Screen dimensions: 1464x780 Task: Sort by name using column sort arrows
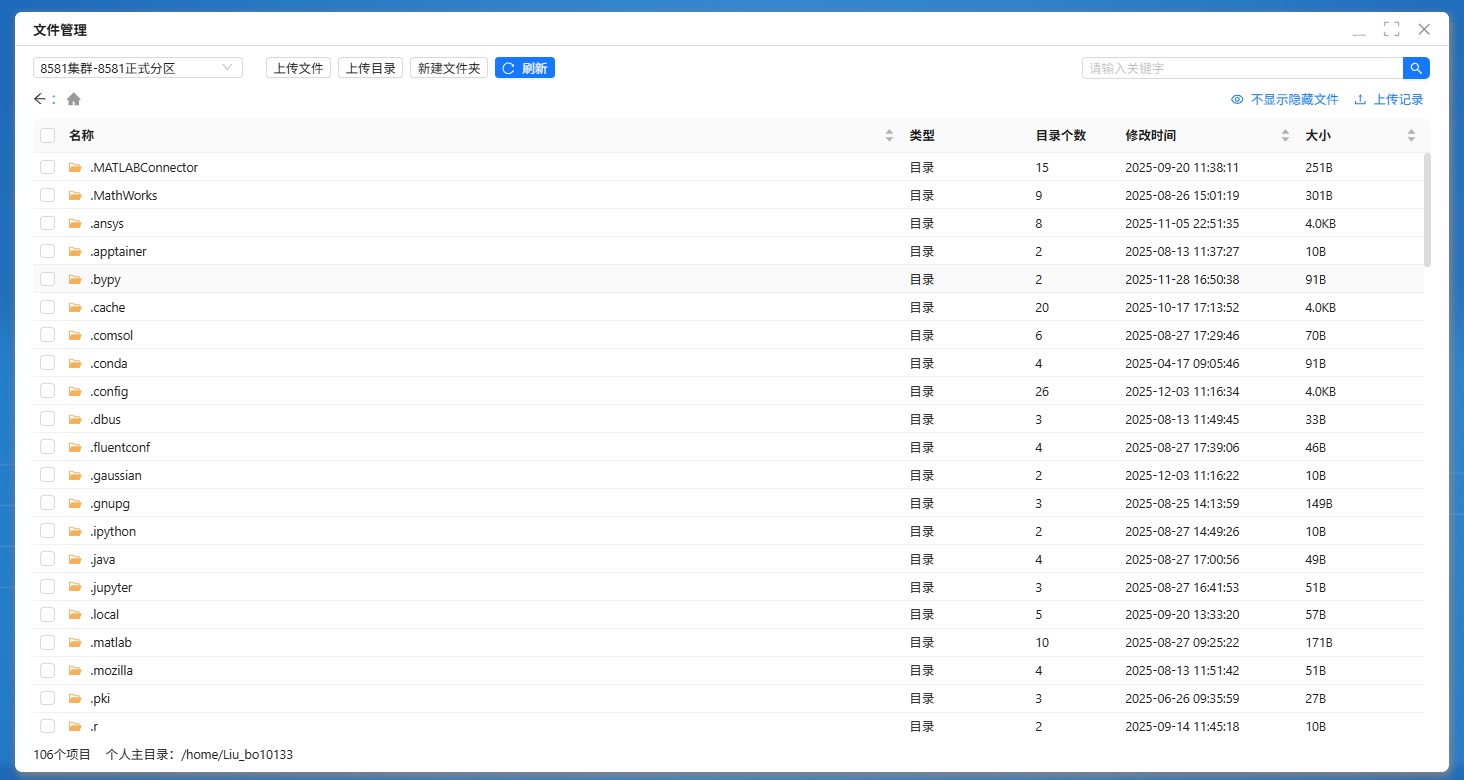click(889, 136)
